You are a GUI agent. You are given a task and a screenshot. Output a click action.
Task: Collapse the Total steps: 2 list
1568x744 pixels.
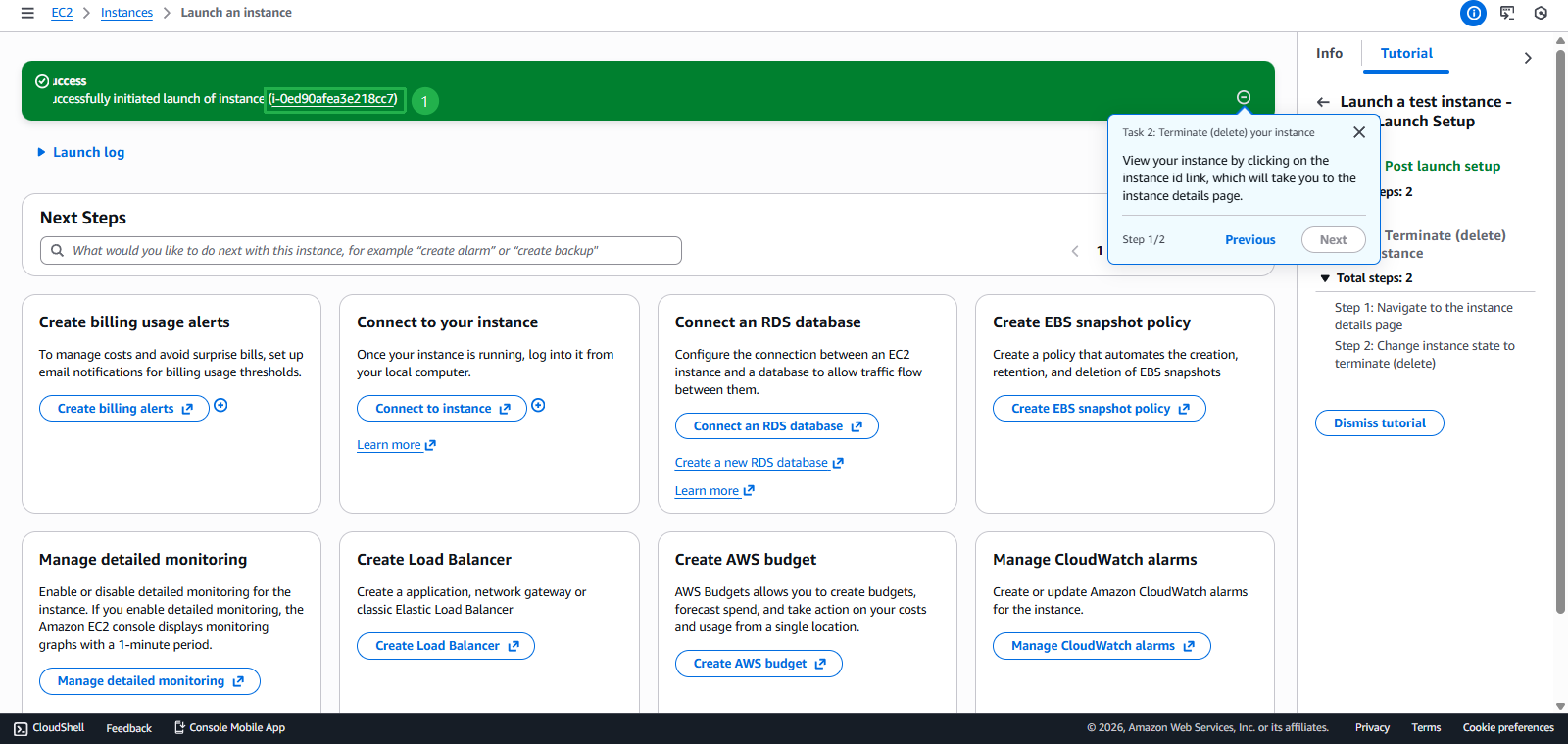1325,278
